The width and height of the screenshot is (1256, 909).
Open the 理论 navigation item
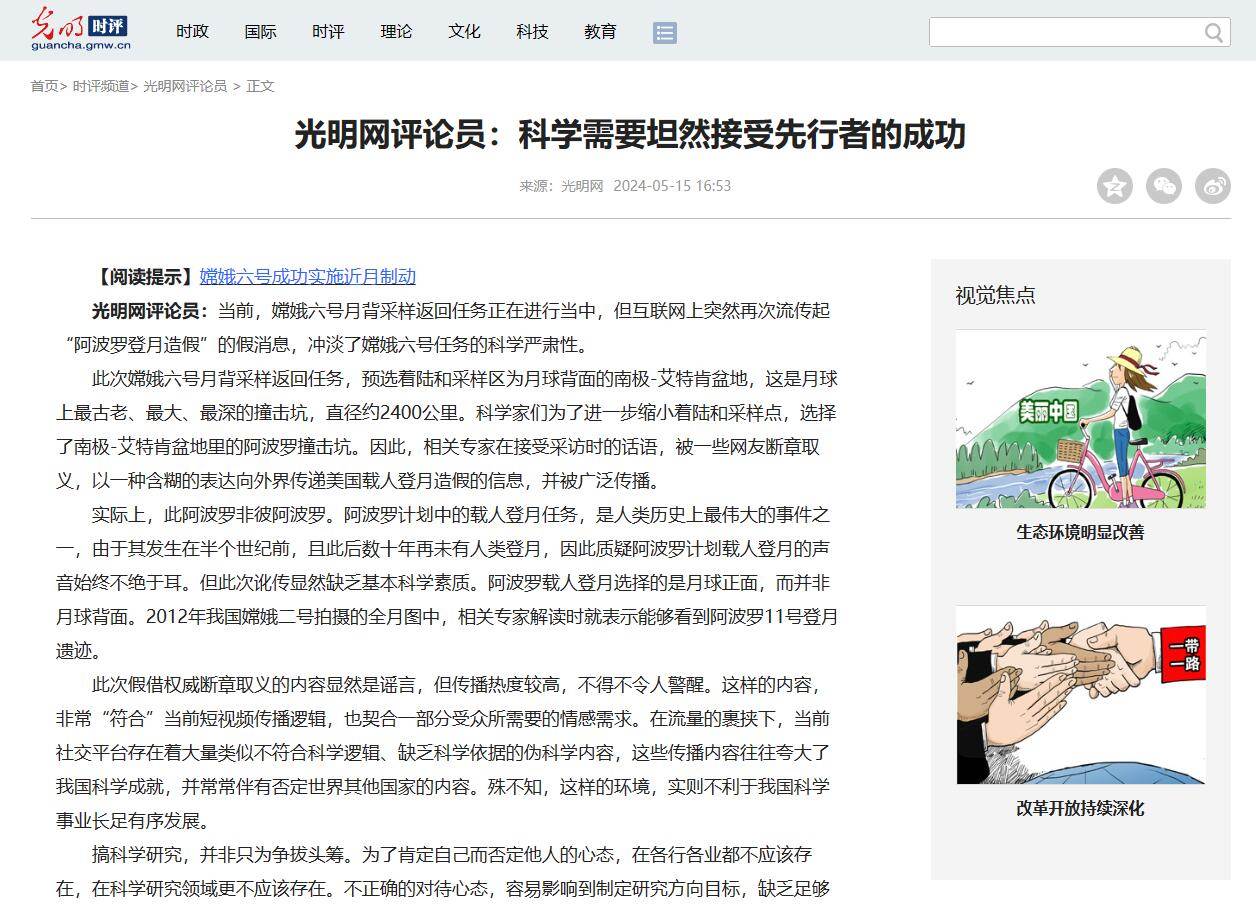point(396,32)
